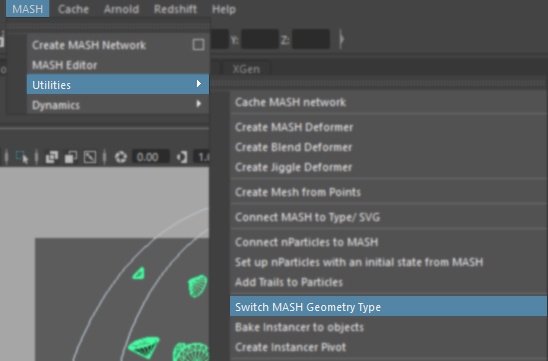Click the exposure value field showing 0.00
The width and height of the screenshot is (548, 361).
click(x=151, y=157)
